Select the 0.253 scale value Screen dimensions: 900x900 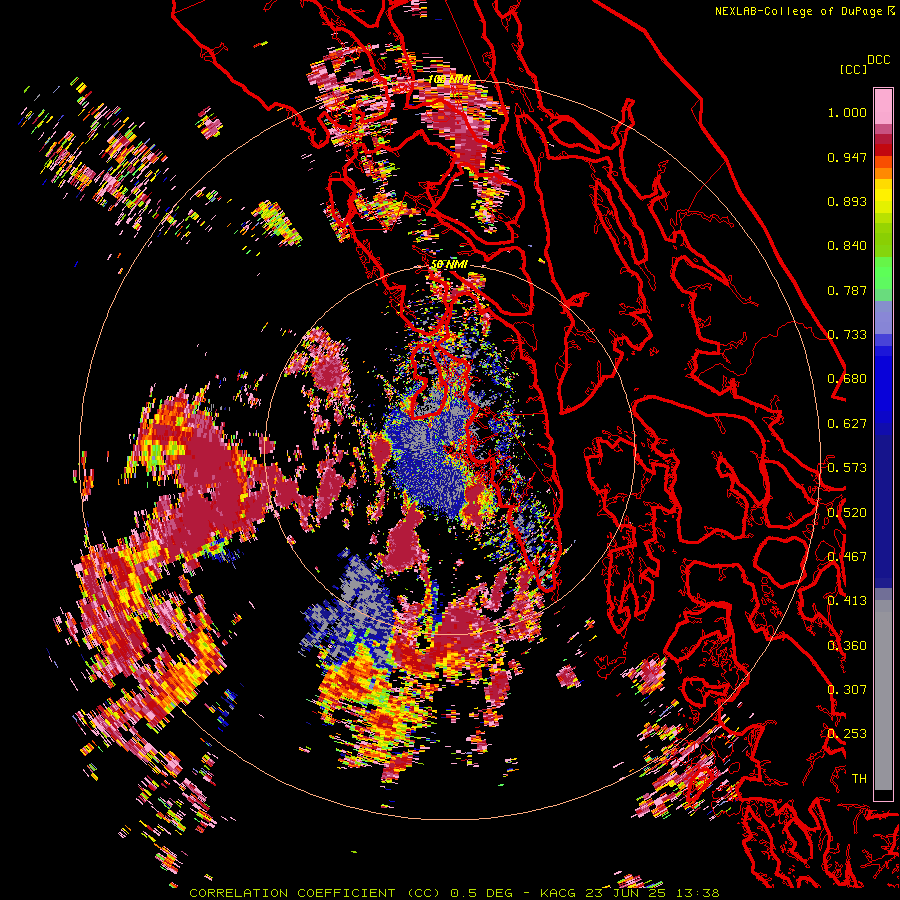coord(847,734)
